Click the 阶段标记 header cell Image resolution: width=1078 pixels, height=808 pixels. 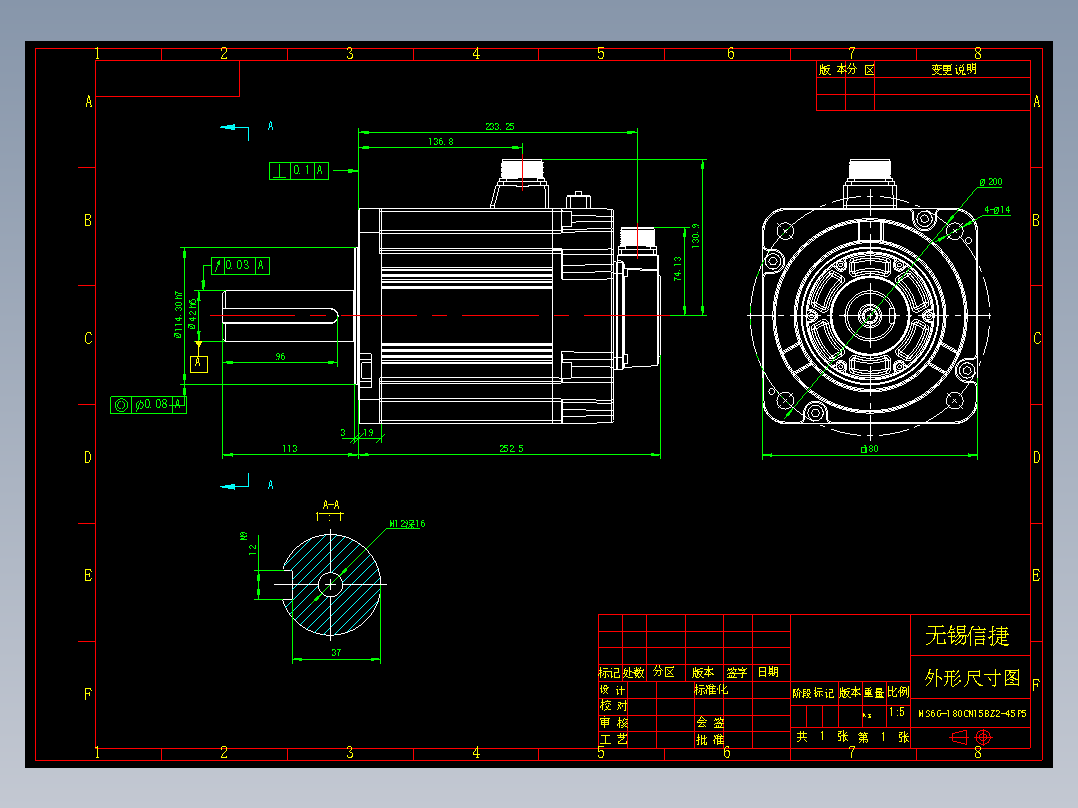click(x=813, y=693)
